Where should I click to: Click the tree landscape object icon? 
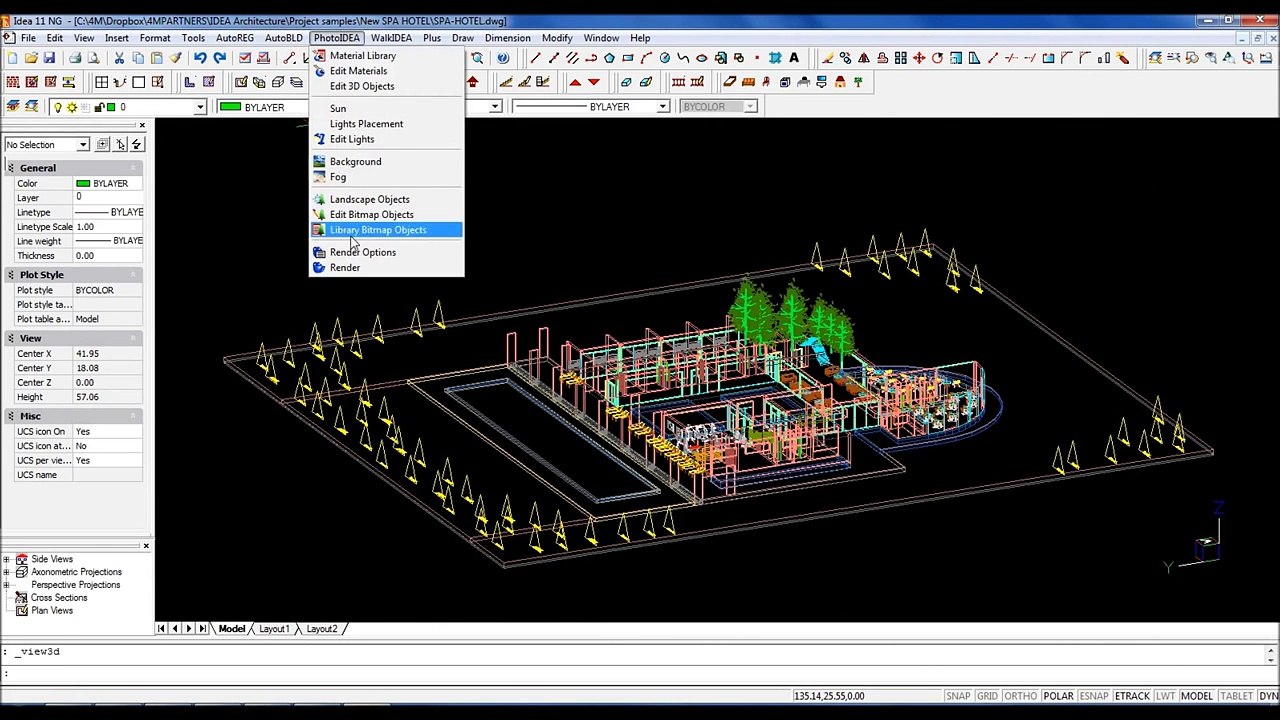(x=858, y=82)
